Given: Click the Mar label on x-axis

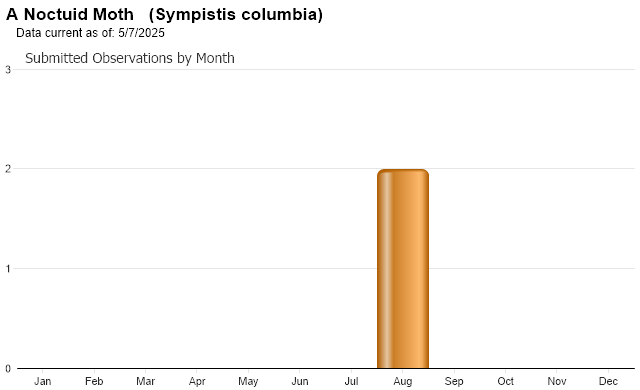Looking at the screenshot, I should (x=145, y=381).
